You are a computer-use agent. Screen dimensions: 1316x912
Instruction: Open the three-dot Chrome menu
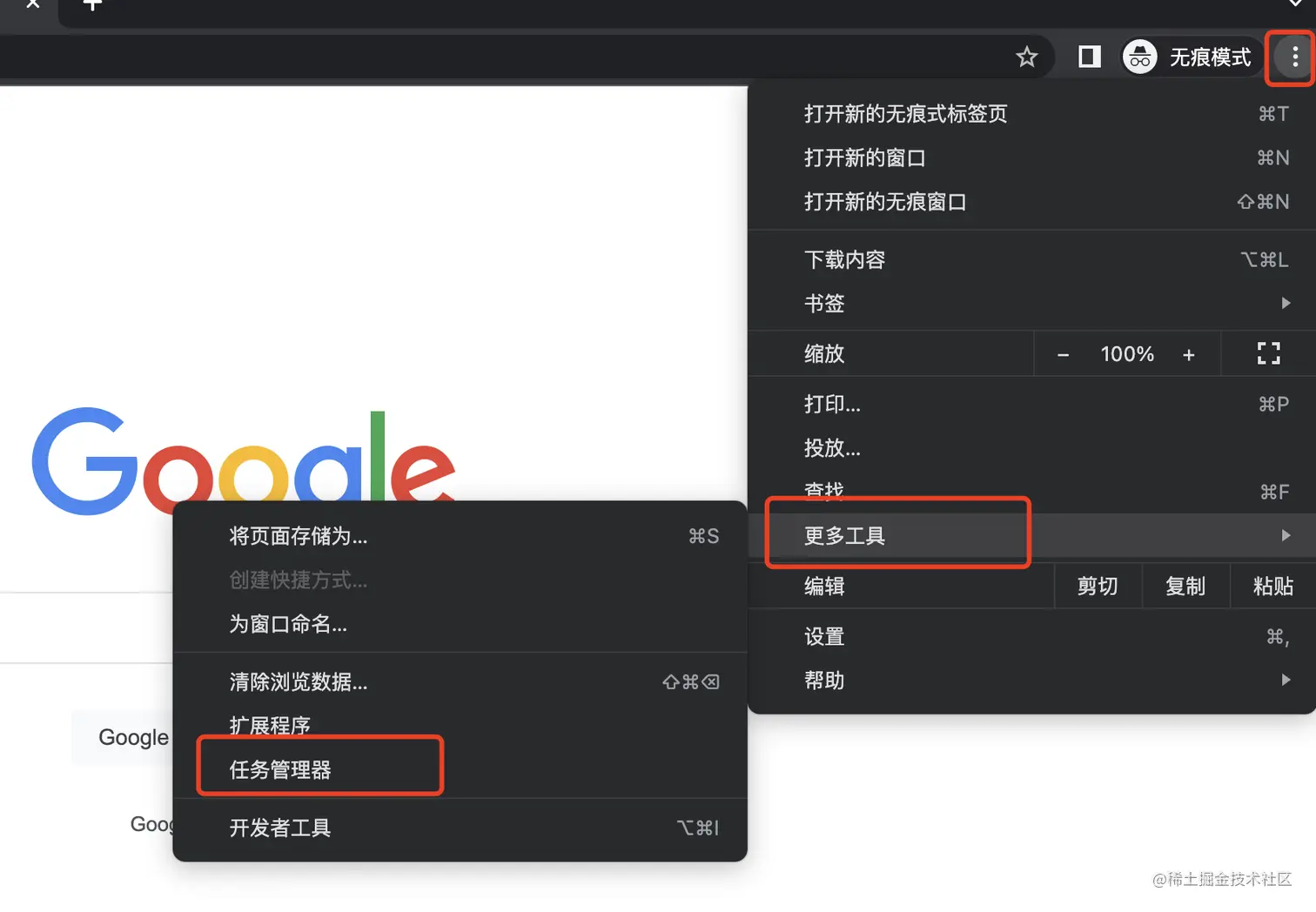click(1294, 57)
